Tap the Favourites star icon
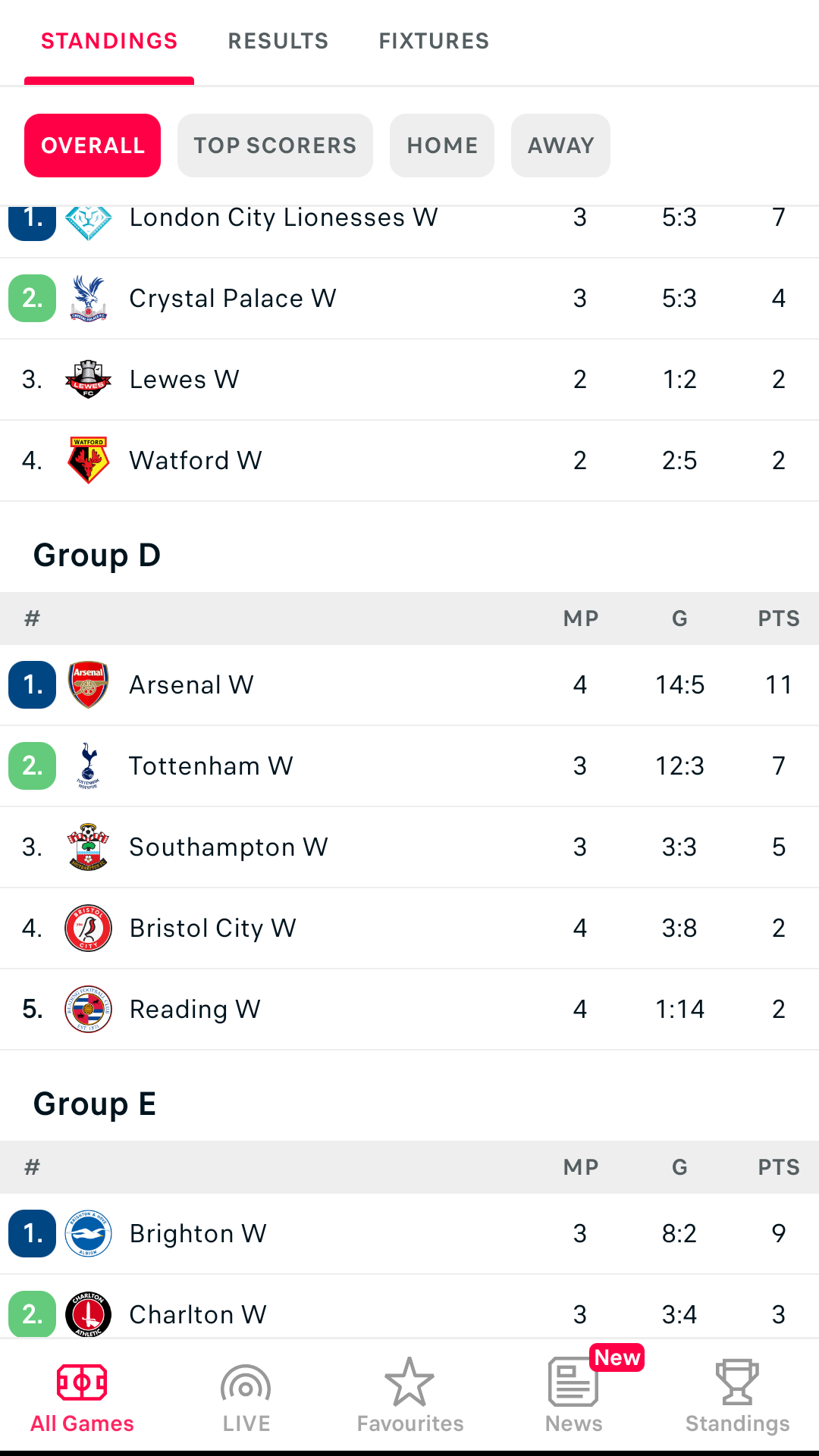 tap(409, 1382)
